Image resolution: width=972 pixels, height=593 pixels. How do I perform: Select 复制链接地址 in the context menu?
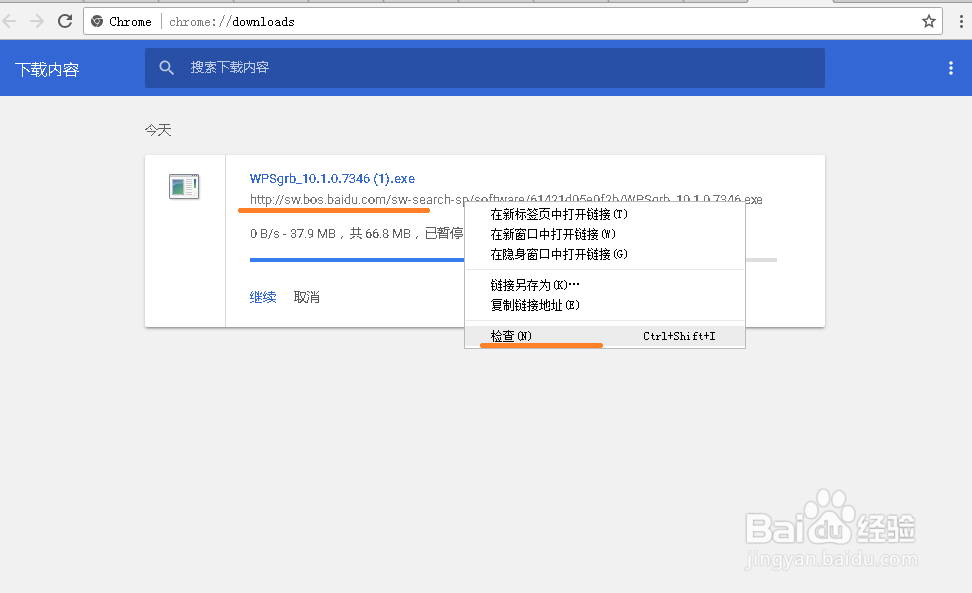pos(604,305)
